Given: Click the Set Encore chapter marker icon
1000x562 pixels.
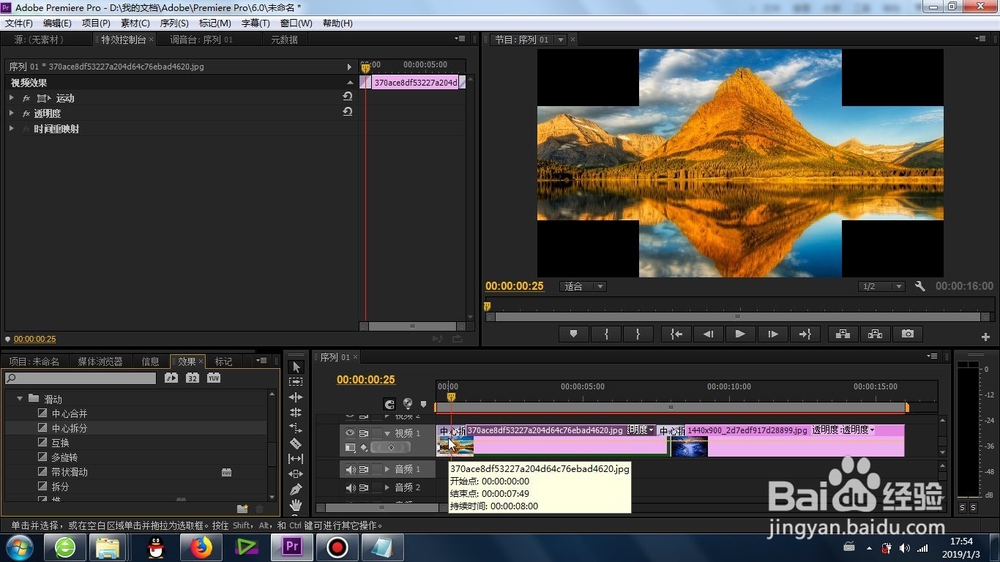Looking at the screenshot, I should click(x=408, y=403).
